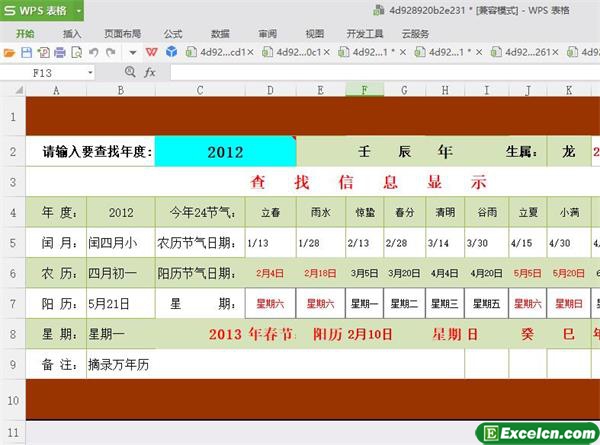
Task: Redo the last action
Action: [x=111, y=52]
